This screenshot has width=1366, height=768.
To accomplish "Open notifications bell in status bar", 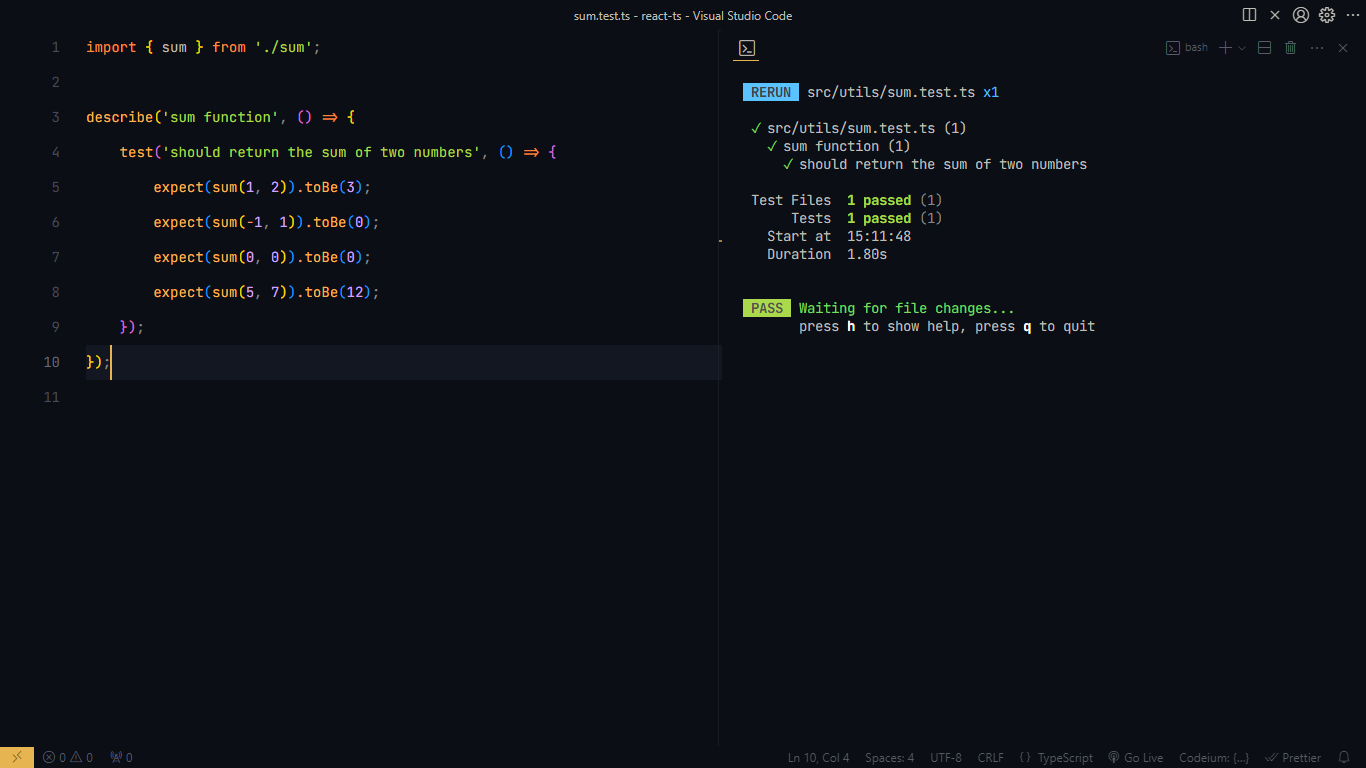I will point(1344,757).
